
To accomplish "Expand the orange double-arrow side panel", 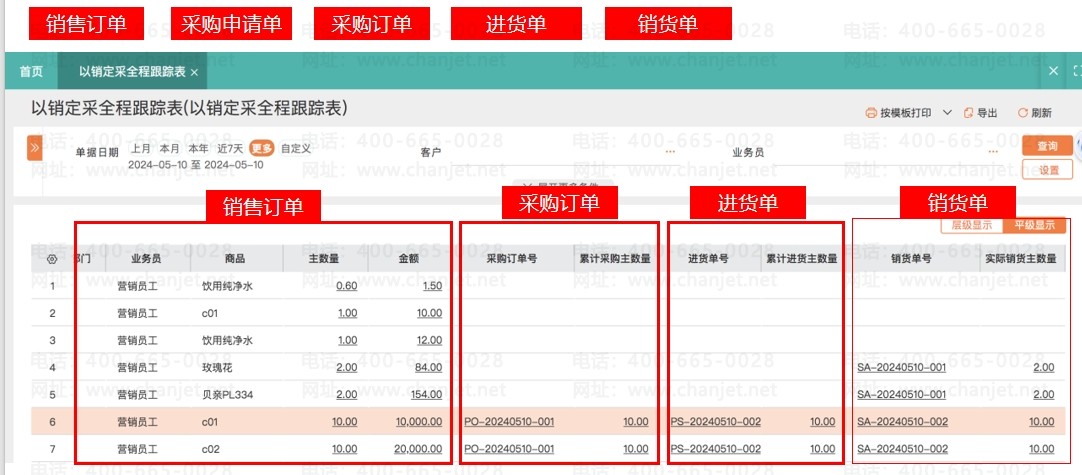I will tap(34, 148).
